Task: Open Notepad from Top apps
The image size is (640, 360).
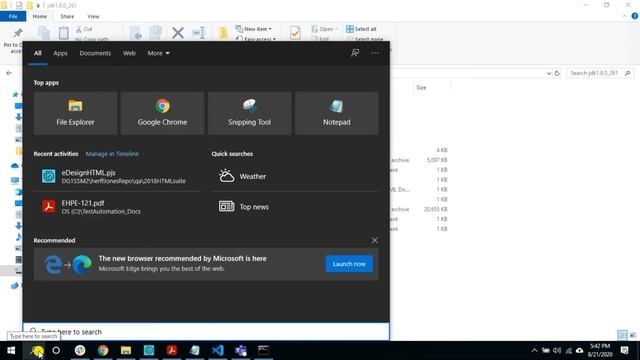Action: (336, 113)
